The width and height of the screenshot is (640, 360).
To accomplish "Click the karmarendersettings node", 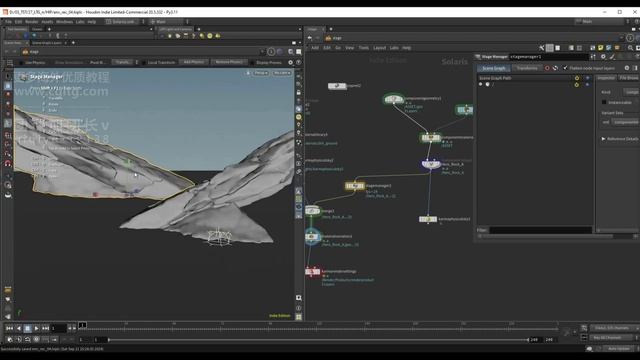I will 313,271.
